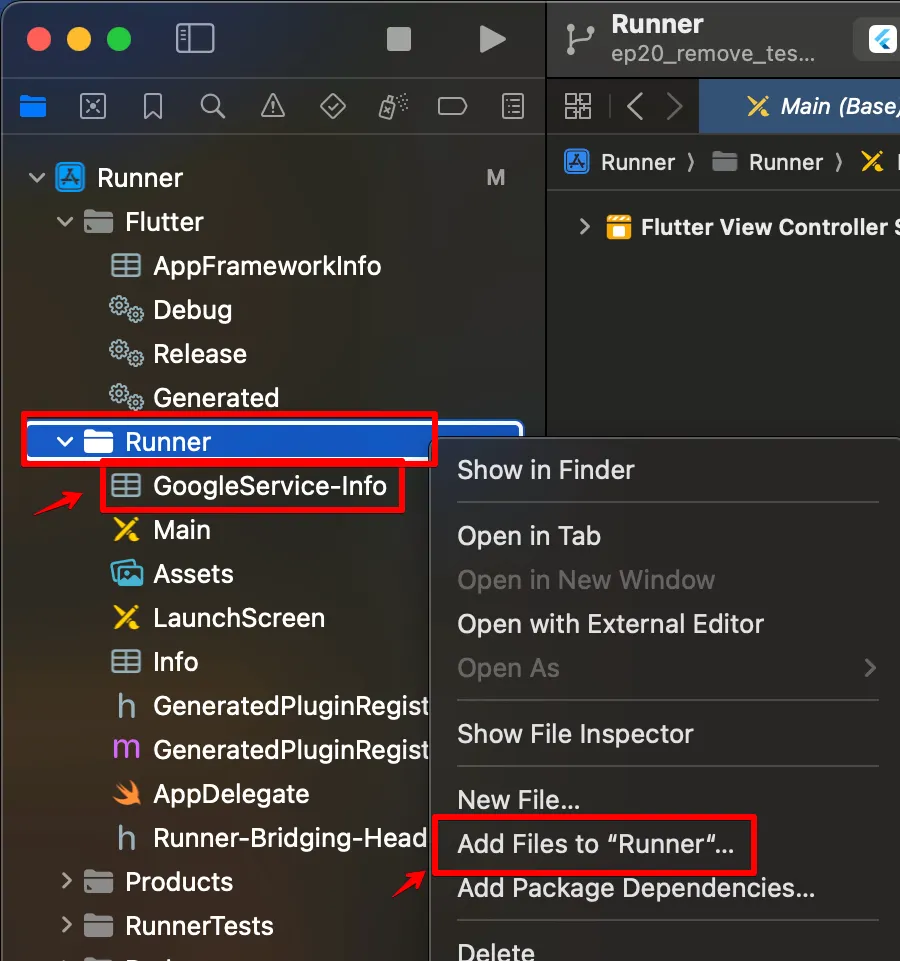Select the Runner project item

point(119,178)
